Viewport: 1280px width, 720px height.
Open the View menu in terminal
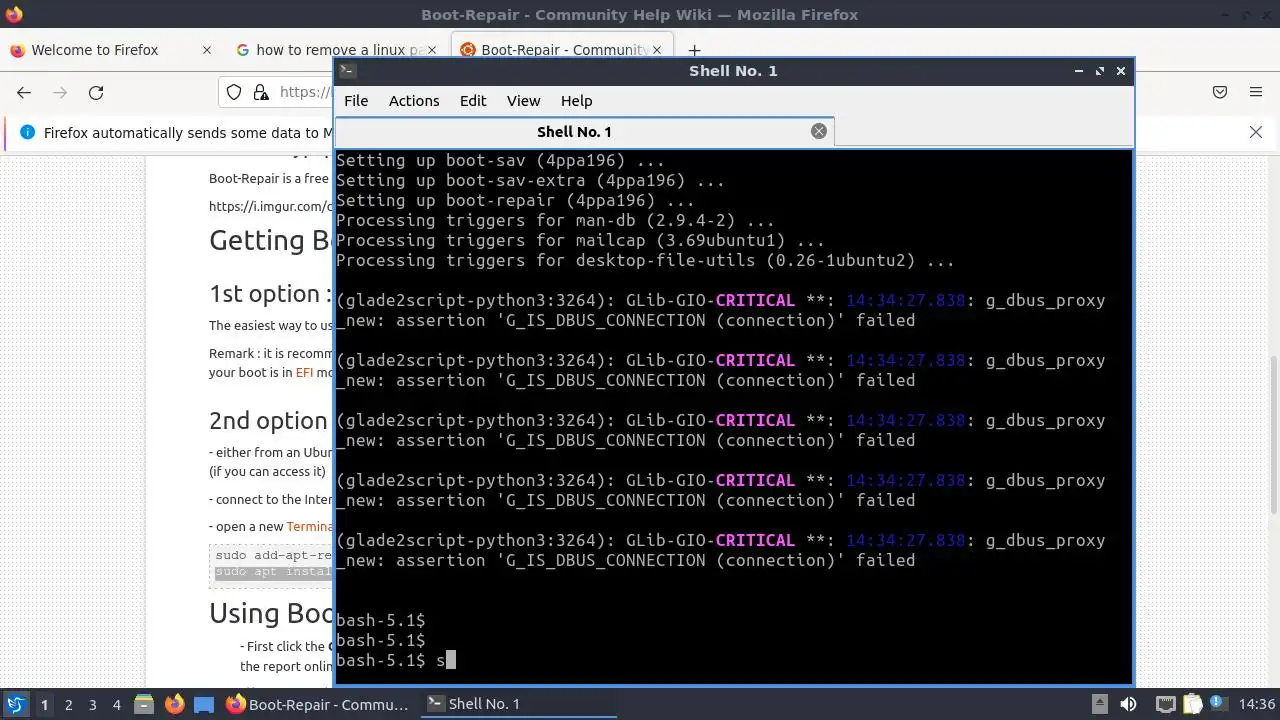pos(523,101)
